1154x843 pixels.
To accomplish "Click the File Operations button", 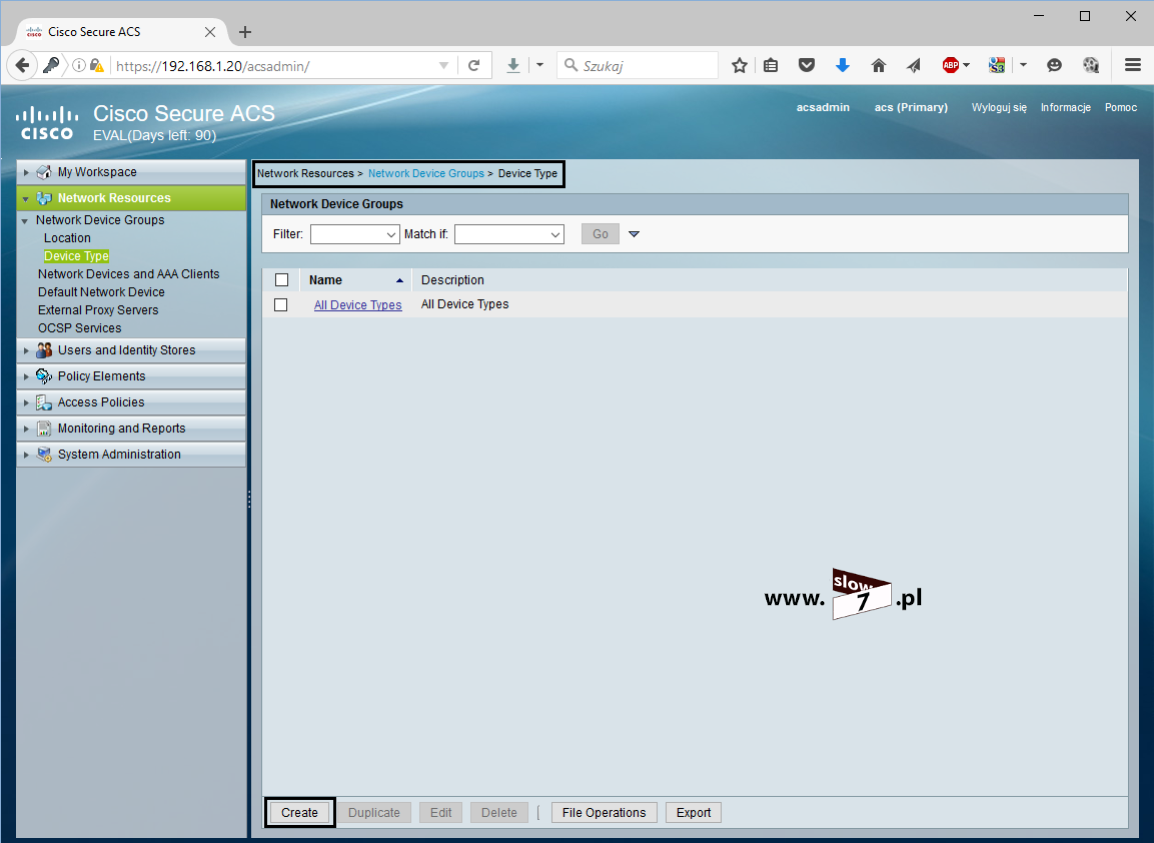I will click(x=604, y=813).
